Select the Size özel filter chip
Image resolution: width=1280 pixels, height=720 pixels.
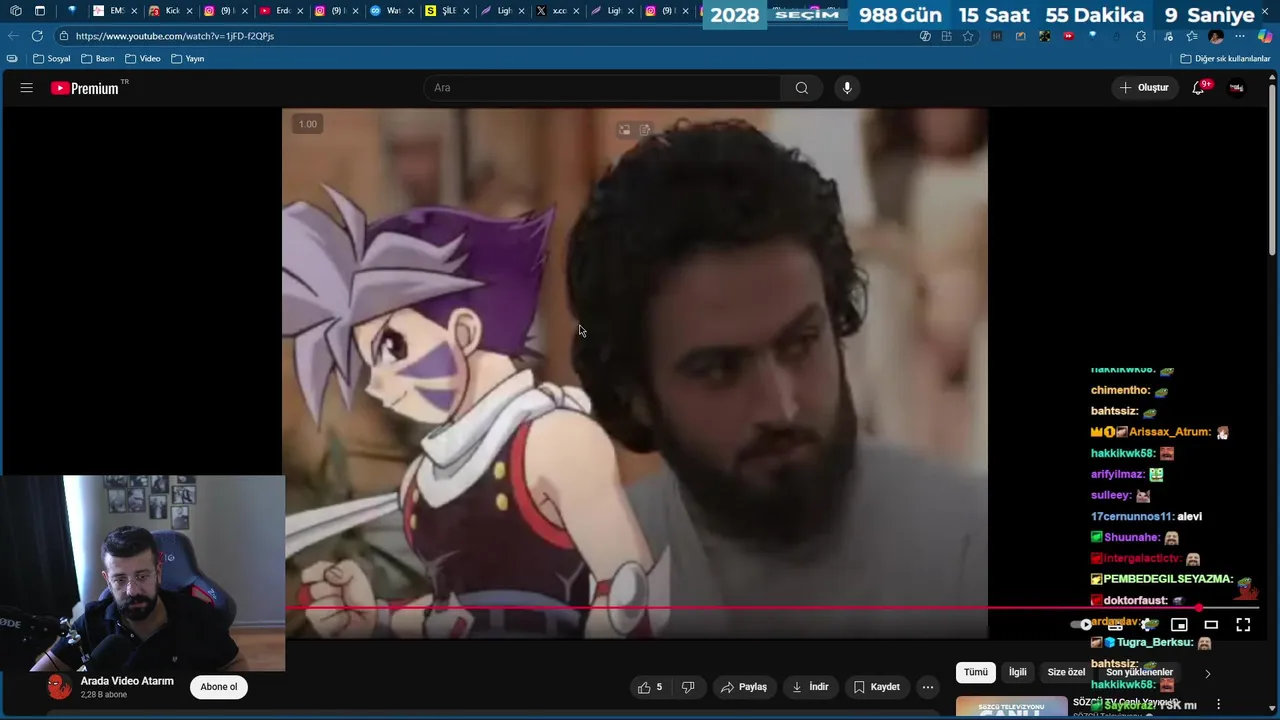point(1066,673)
